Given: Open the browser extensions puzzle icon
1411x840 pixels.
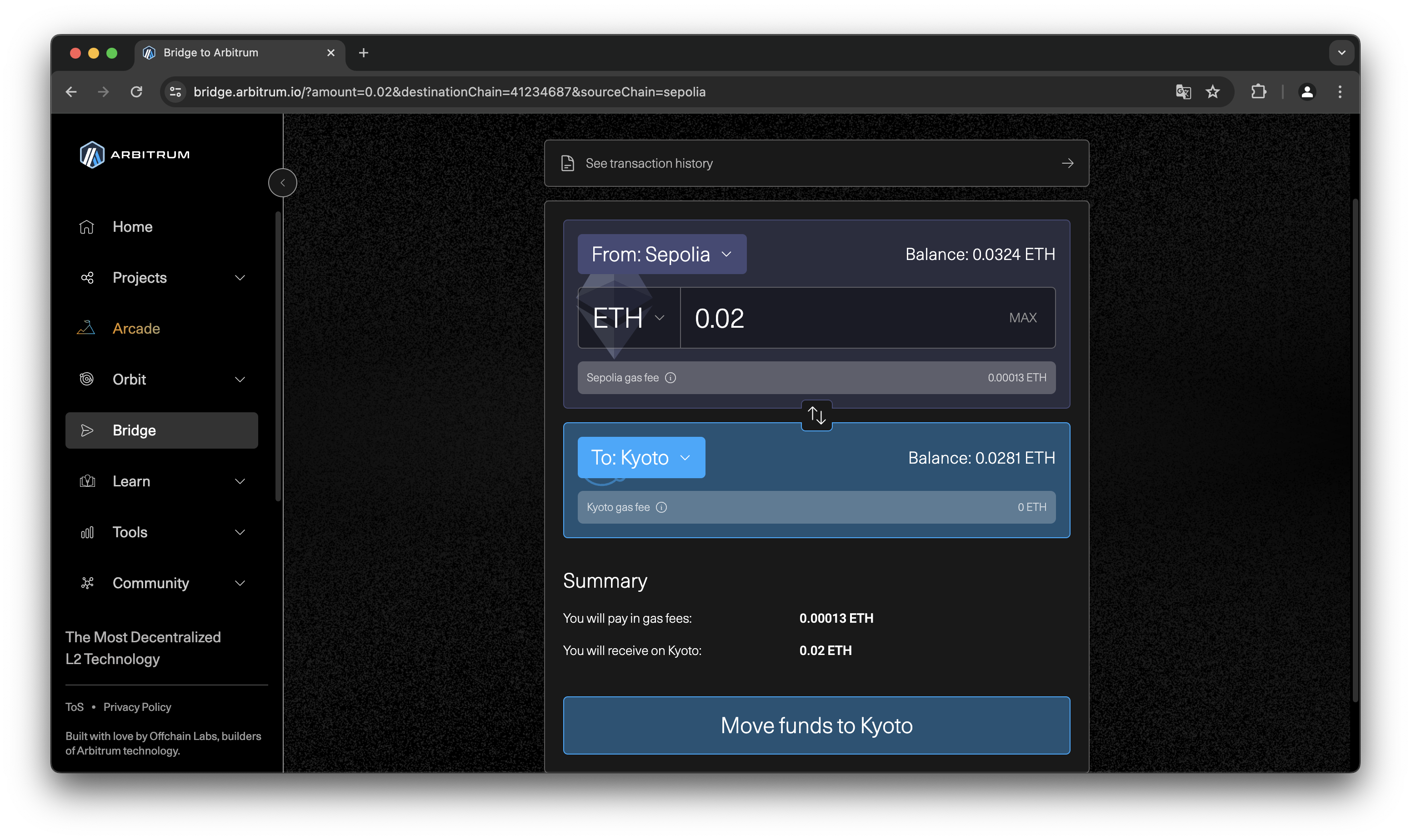Looking at the screenshot, I should coord(1258,92).
